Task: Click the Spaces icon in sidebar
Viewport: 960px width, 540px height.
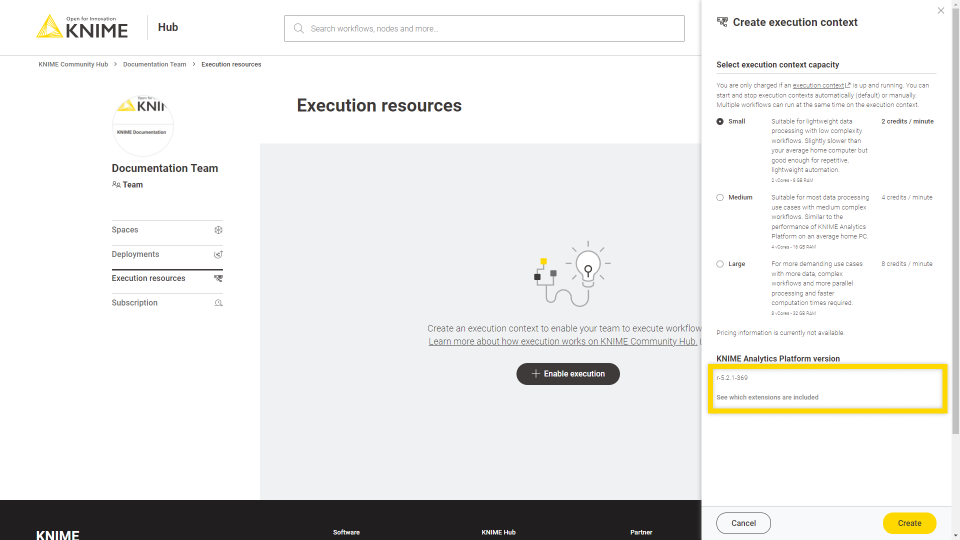Action: point(218,230)
